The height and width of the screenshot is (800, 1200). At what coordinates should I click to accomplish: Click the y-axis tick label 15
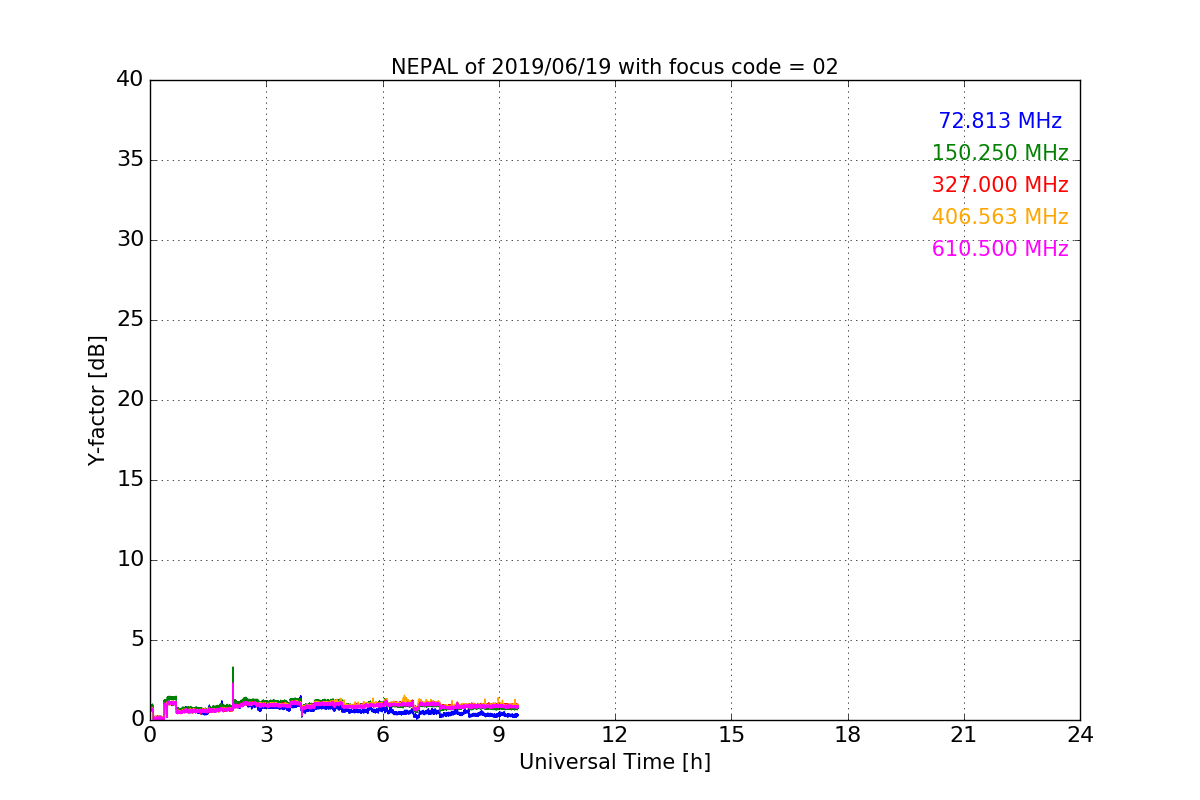pyautogui.click(x=130, y=480)
